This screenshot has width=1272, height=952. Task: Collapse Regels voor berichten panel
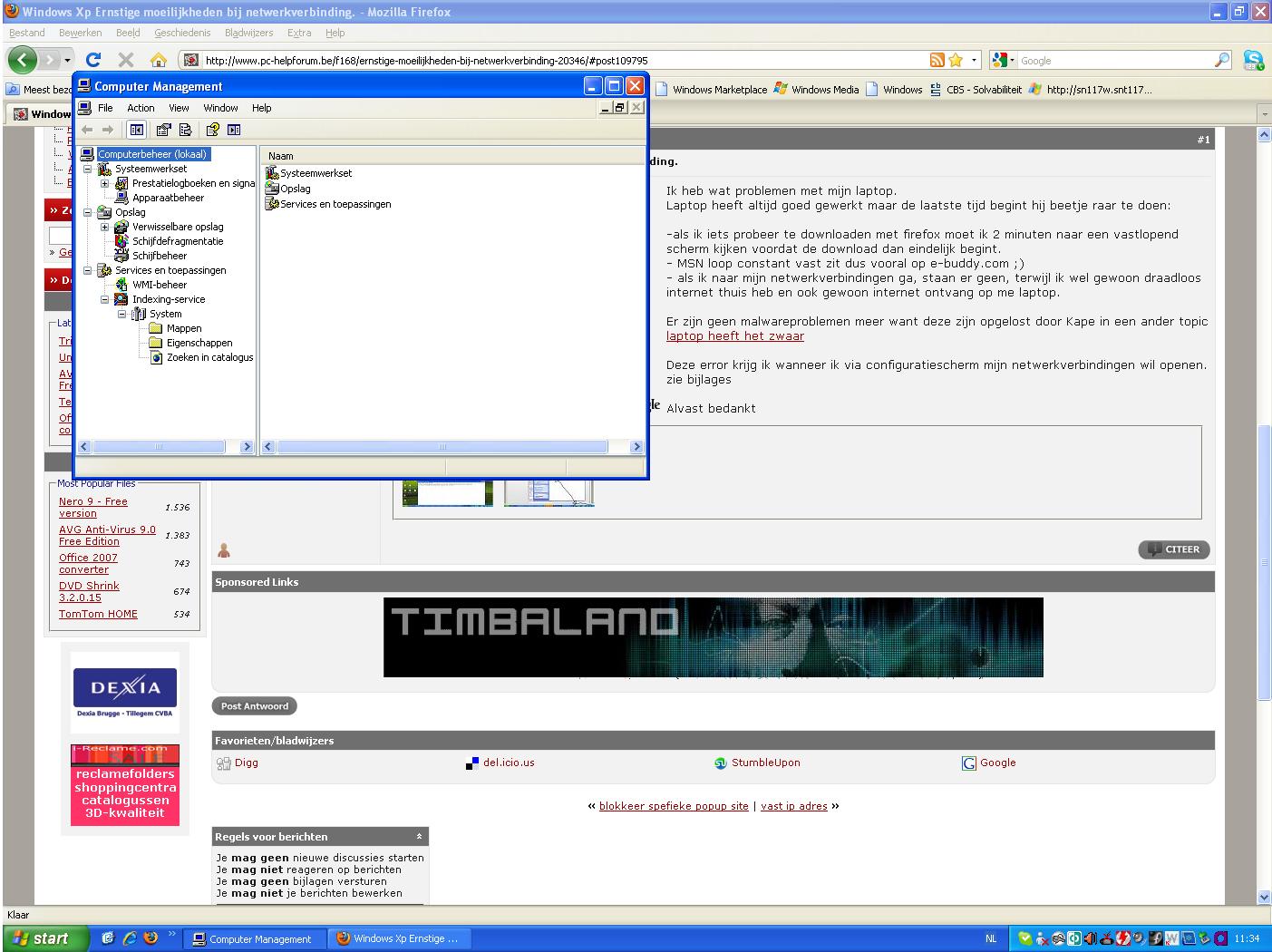[419, 837]
